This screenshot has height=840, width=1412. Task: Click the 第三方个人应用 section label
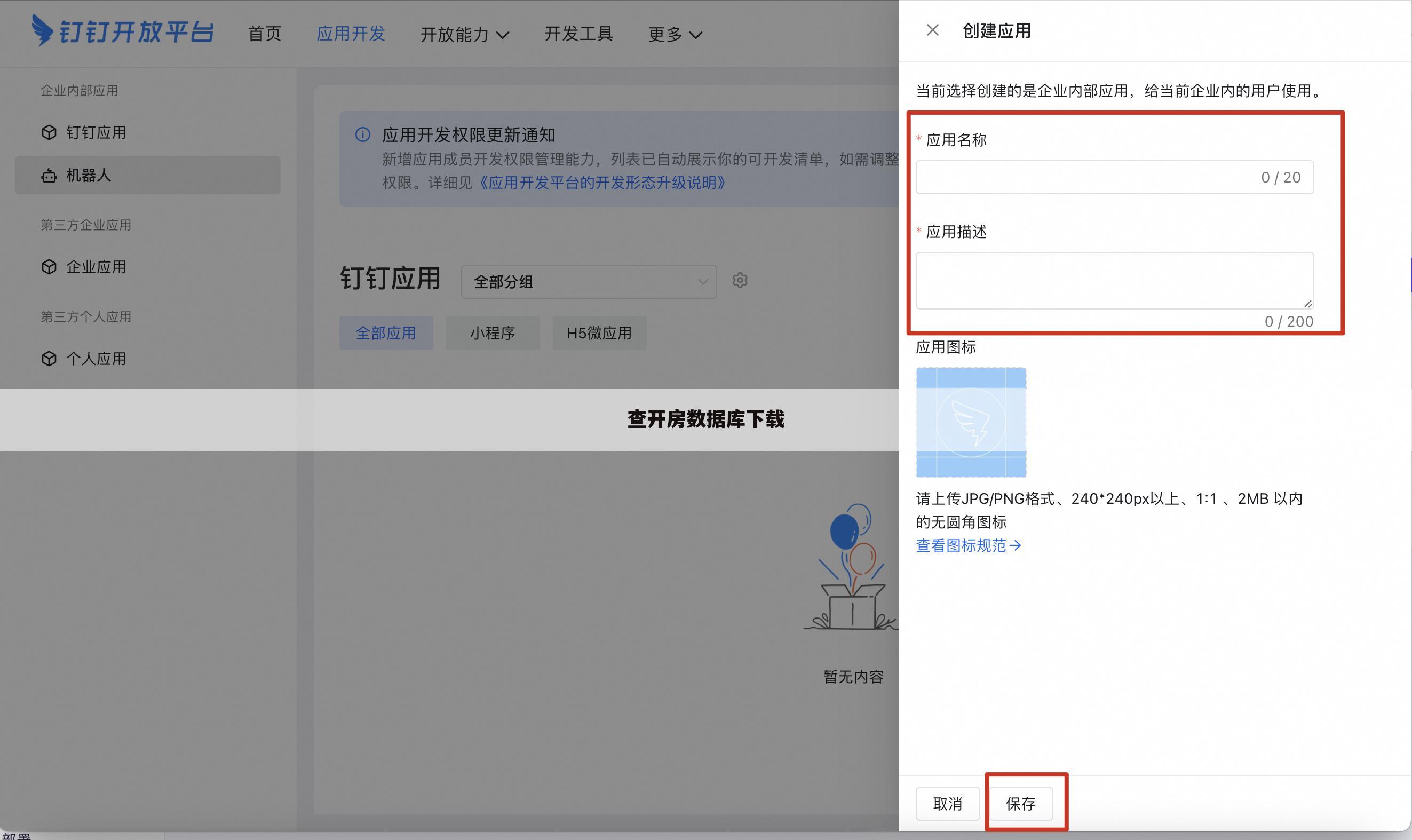click(x=85, y=317)
